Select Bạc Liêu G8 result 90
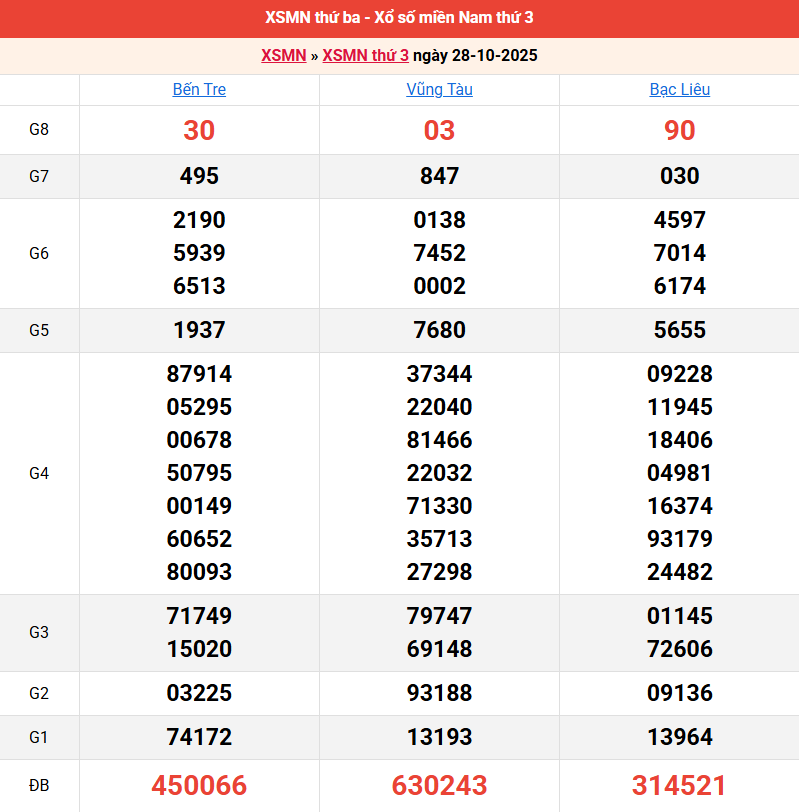 point(679,130)
